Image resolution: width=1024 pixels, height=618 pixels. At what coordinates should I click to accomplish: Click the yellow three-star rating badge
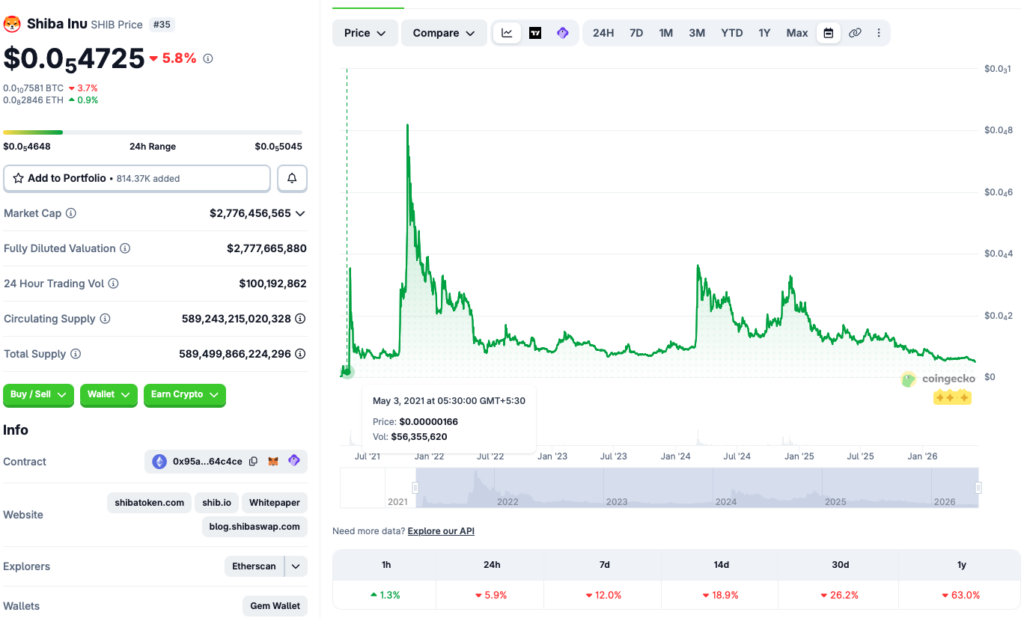[x=952, y=397]
